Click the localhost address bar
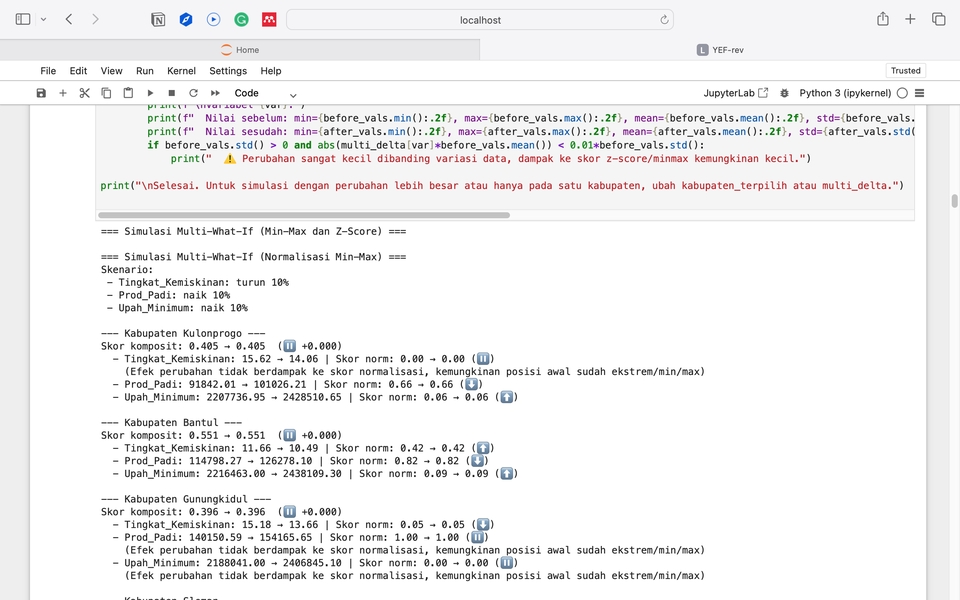The width and height of the screenshot is (960, 600). 480,19
